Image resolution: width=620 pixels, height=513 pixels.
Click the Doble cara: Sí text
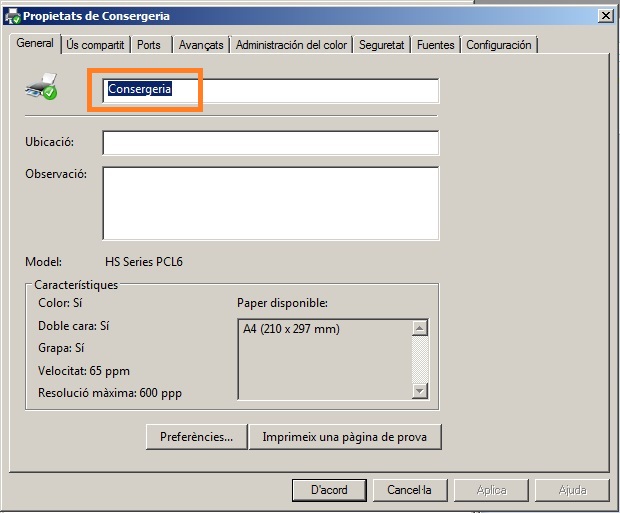[74, 326]
